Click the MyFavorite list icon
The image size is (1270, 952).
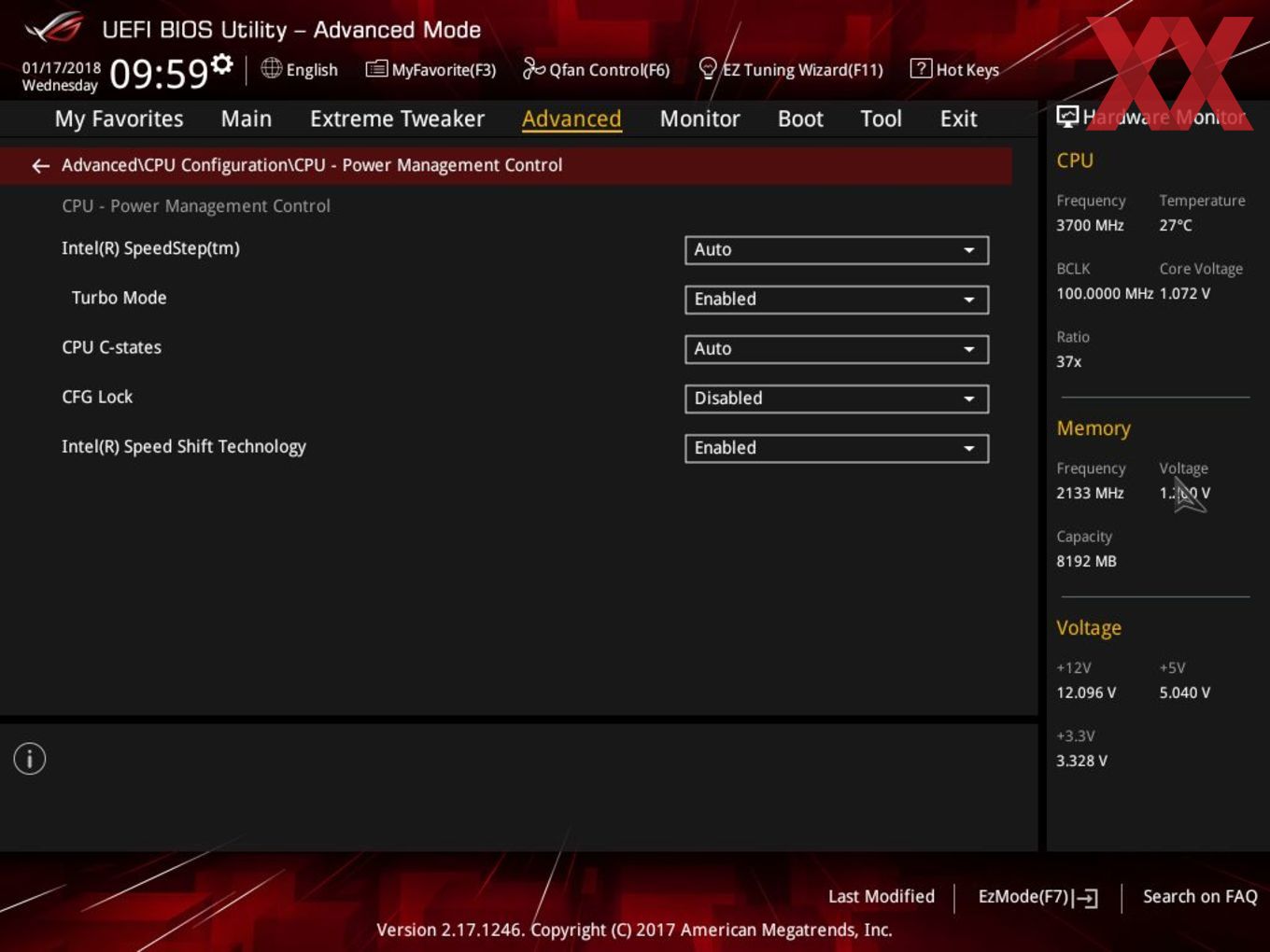[x=376, y=69]
